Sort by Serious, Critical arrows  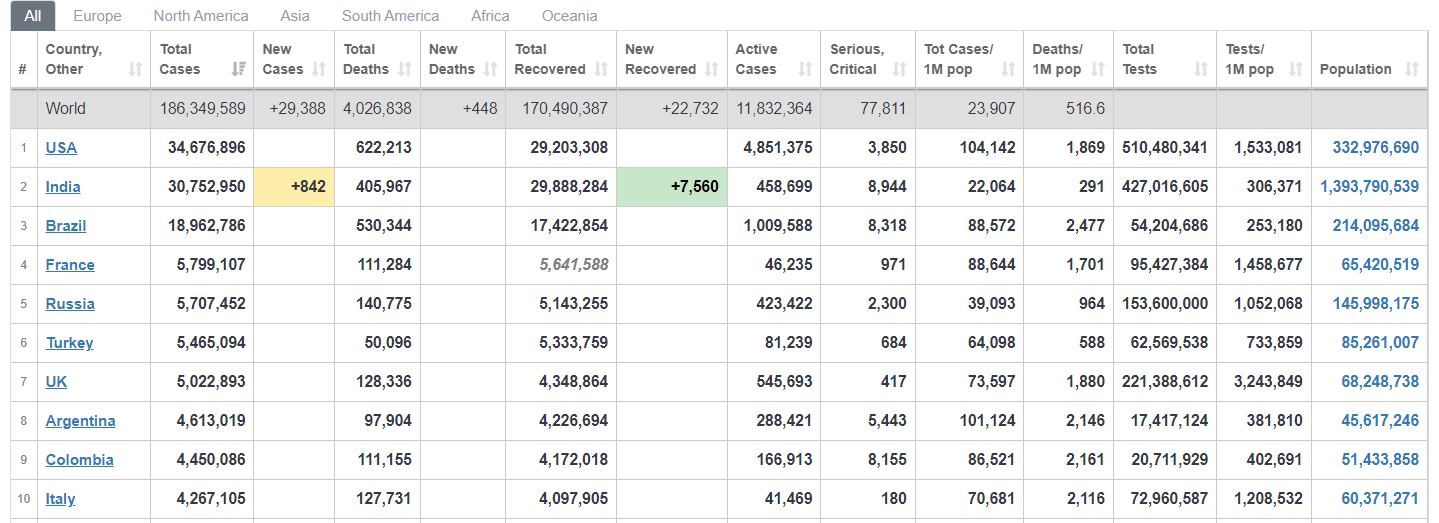[899, 69]
